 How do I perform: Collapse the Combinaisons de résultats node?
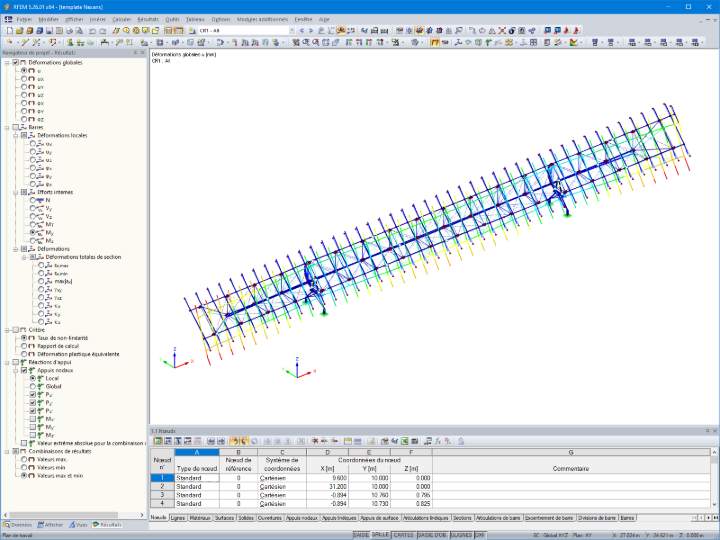(7, 451)
